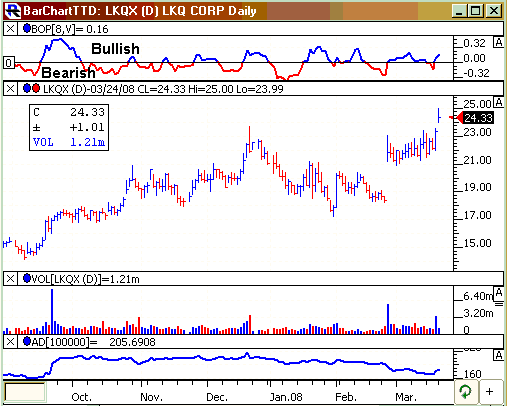Click the LKQX (D)-03/24/08 header text
The image size is (507, 406).
point(163,89)
